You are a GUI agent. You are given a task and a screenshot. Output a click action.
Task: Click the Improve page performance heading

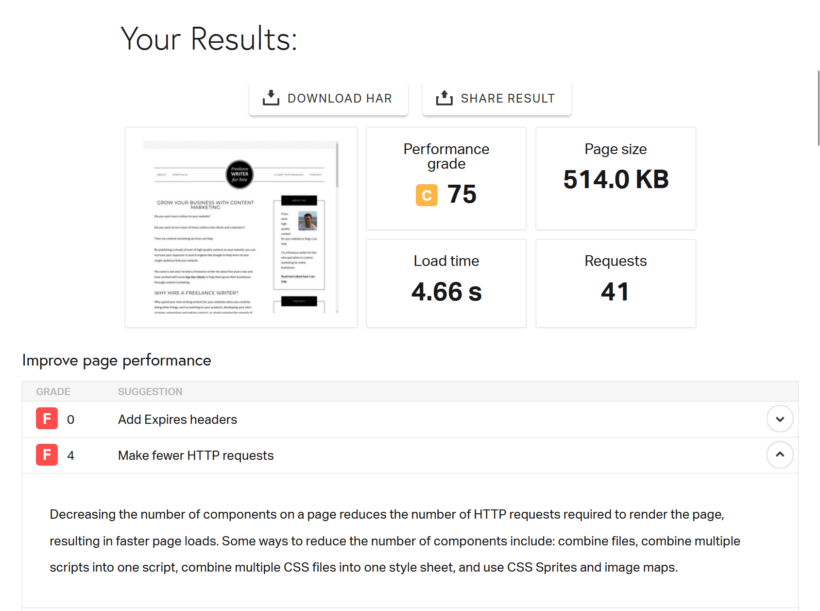[115, 360]
